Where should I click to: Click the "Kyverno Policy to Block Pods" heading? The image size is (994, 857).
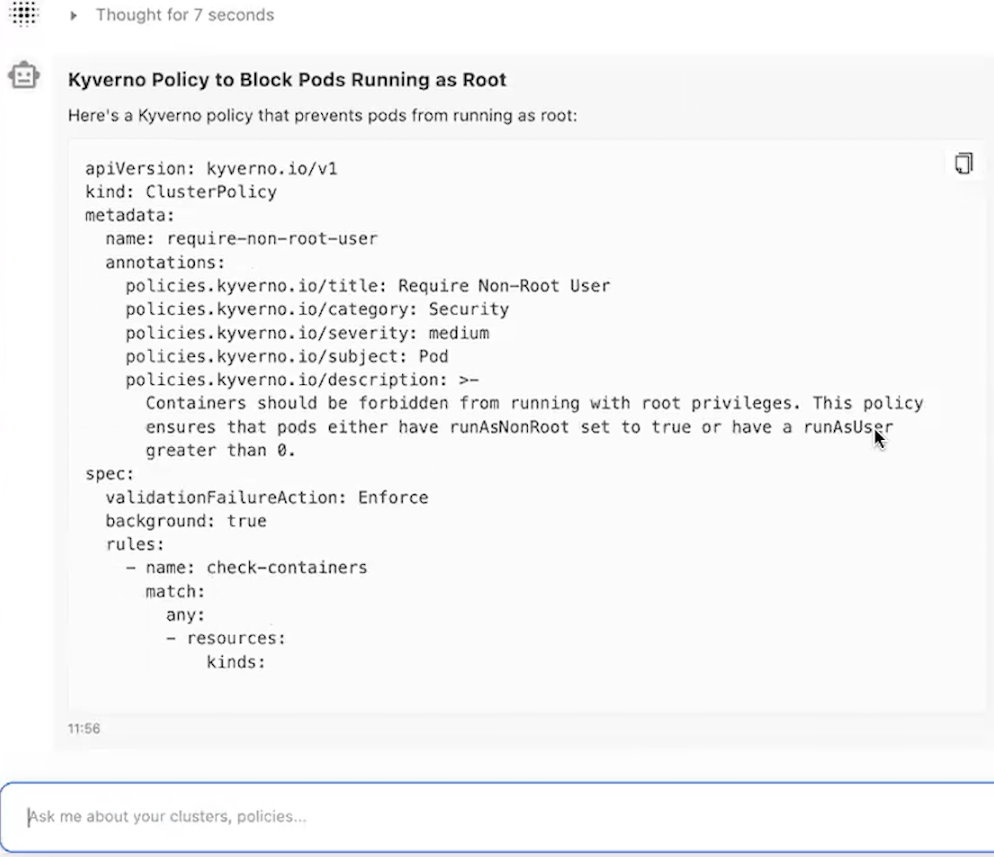click(x=287, y=80)
